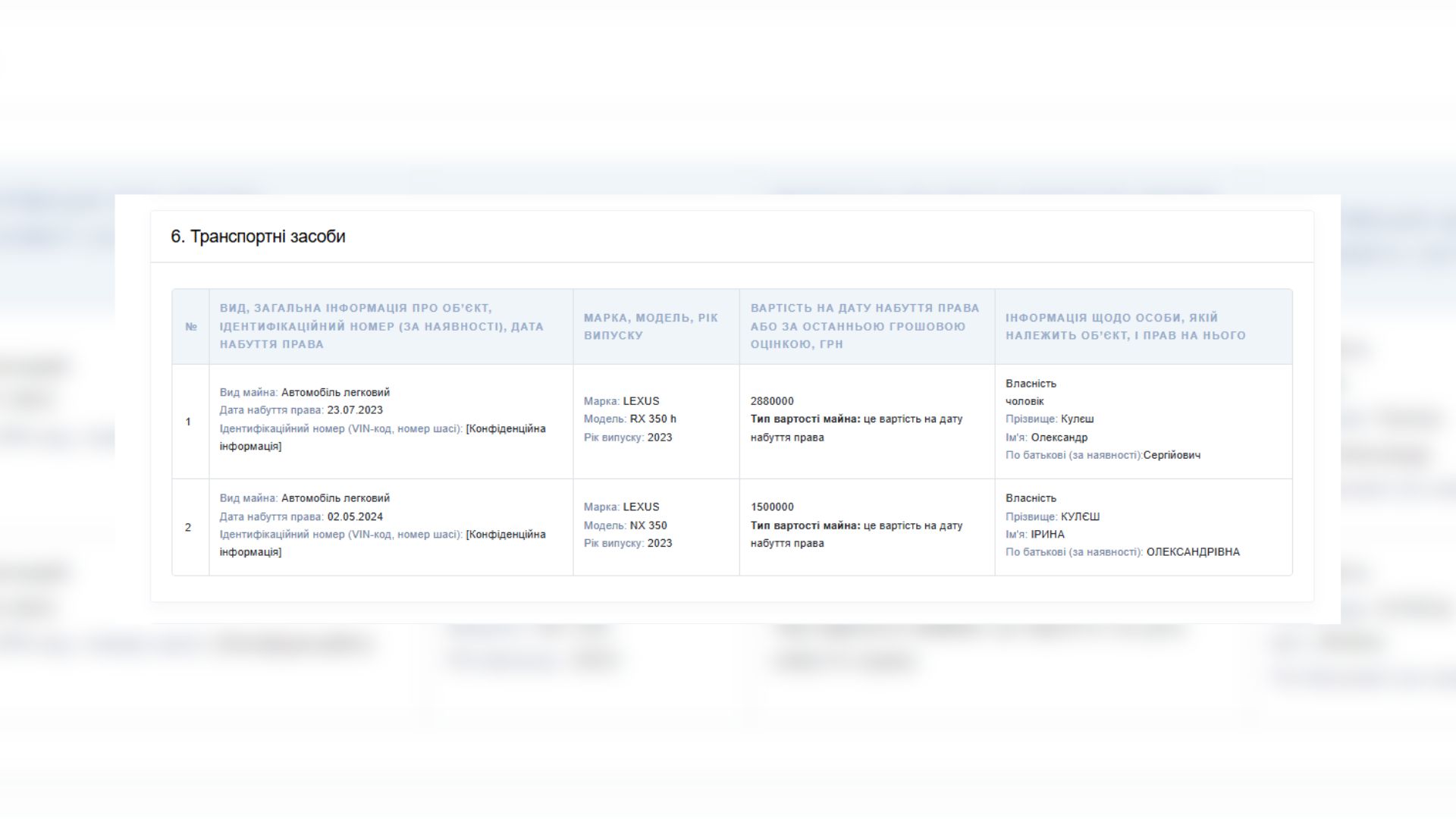Click the 'Вид, загальна інформація про об'єкт' header
Image resolution: width=1456 pixels, height=819 pixels.
click(381, 327)
